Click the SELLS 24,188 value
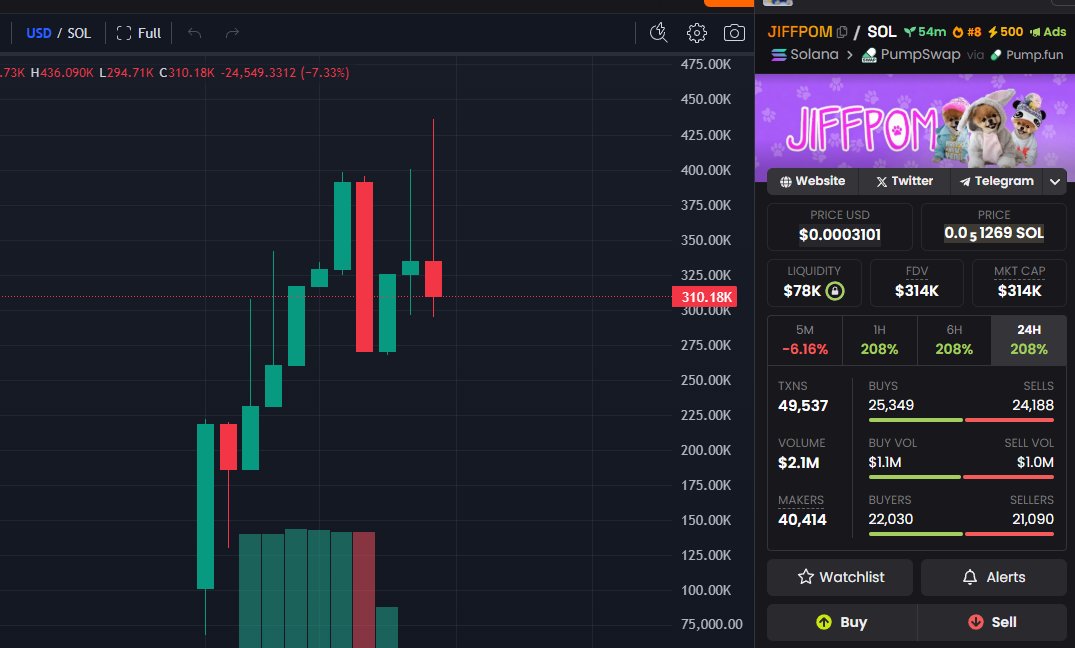Screen dimensions: 1075x648 click(x=1032, y=405)
